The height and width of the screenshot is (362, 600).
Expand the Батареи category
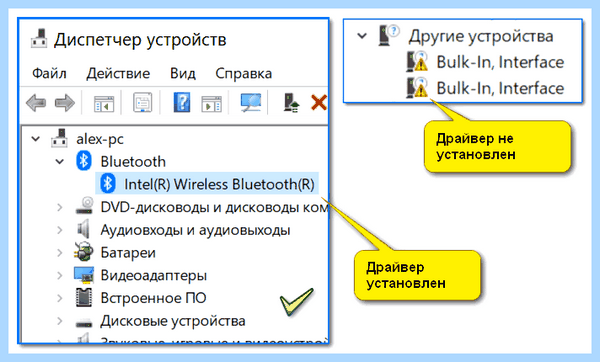point(60,252)
